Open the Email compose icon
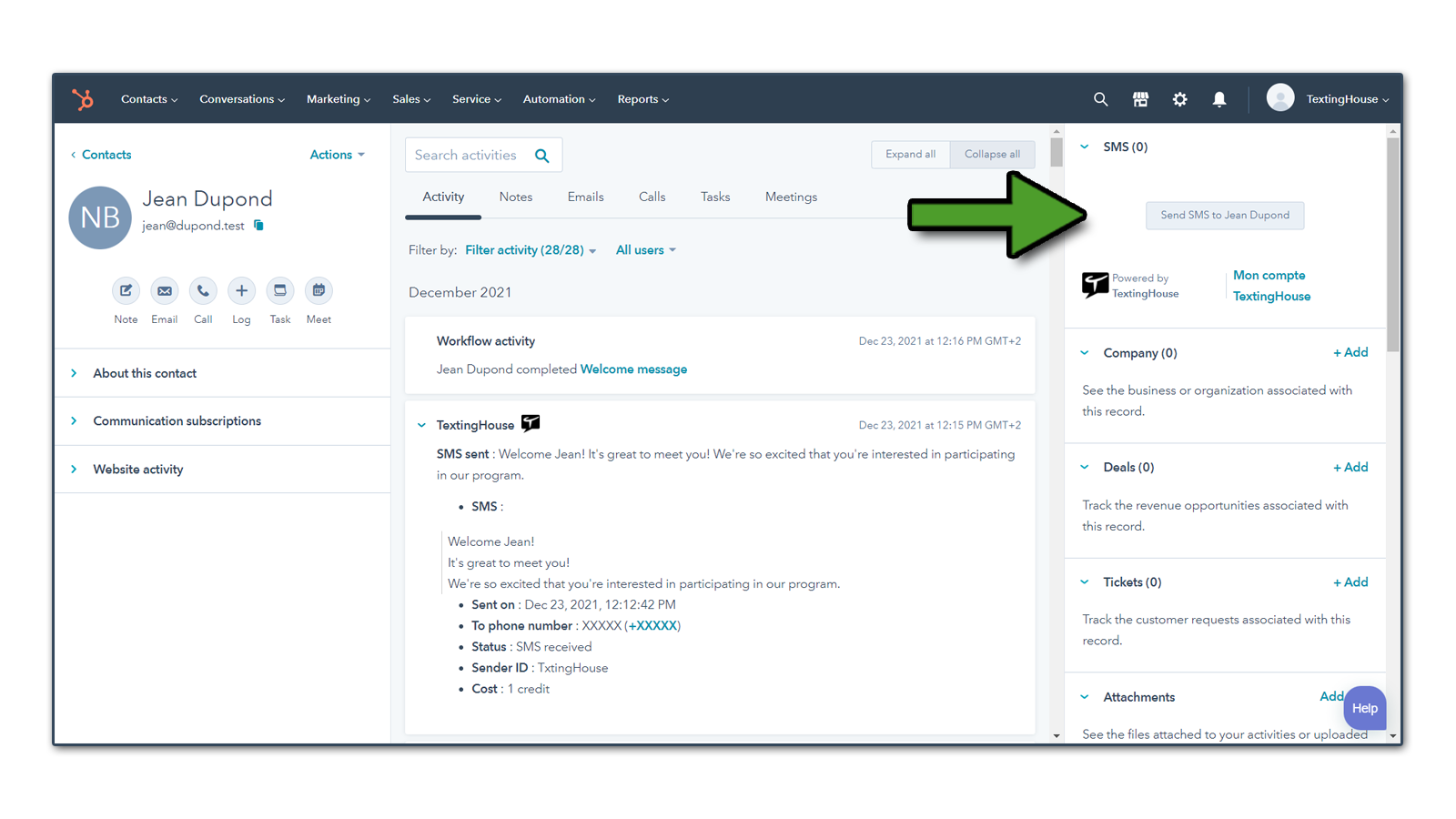1456x819 pixels. click(x=164, y=289)
